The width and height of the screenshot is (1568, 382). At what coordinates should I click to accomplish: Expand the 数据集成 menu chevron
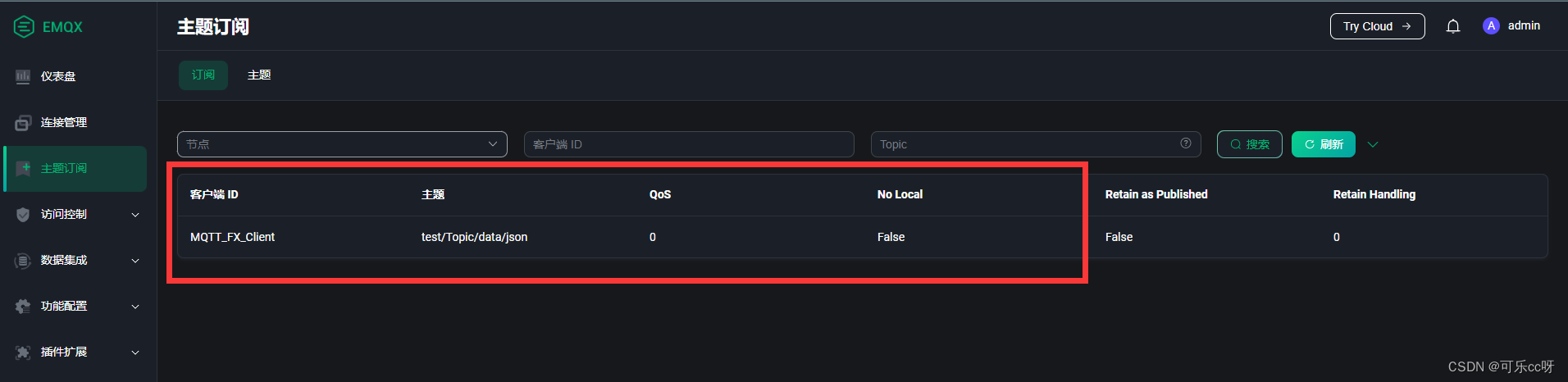click(135, 261)
